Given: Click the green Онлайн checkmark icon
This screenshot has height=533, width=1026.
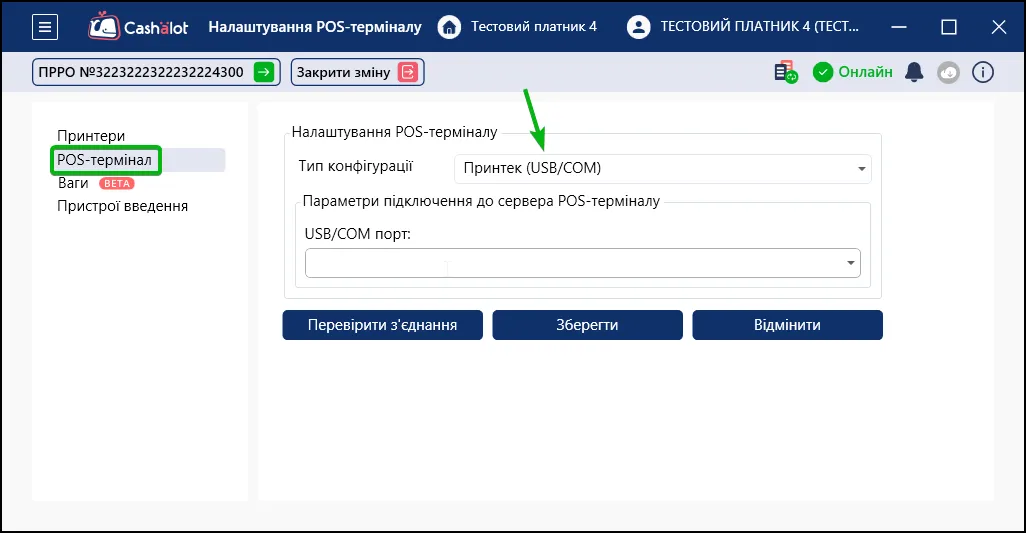Looking at the screenshot, I should pyautogui.click(x=823, y=72).
